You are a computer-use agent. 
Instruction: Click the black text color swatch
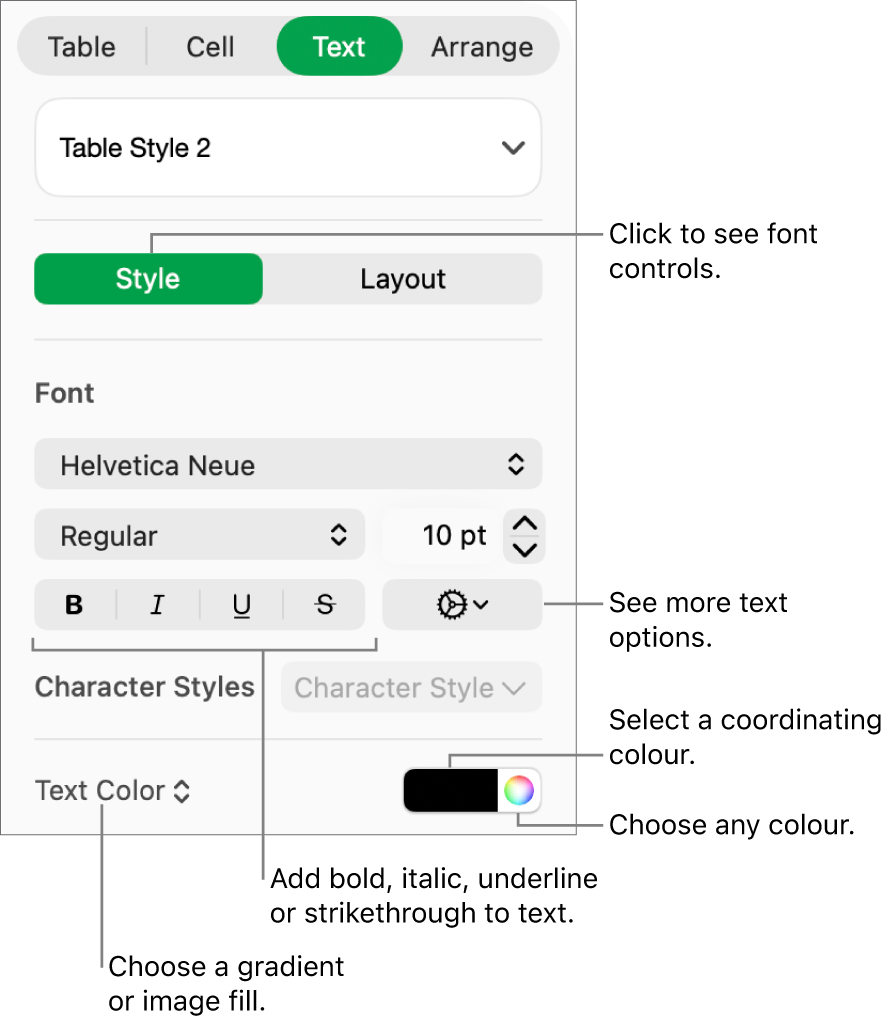[450, 790]
